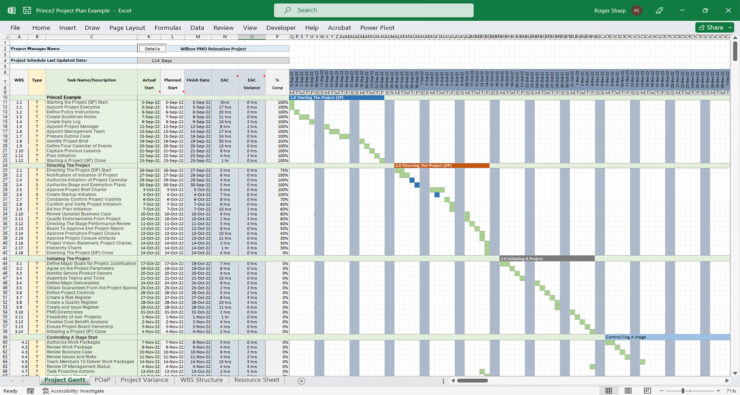
Task: Select column M header
Action: coord(198,37)
